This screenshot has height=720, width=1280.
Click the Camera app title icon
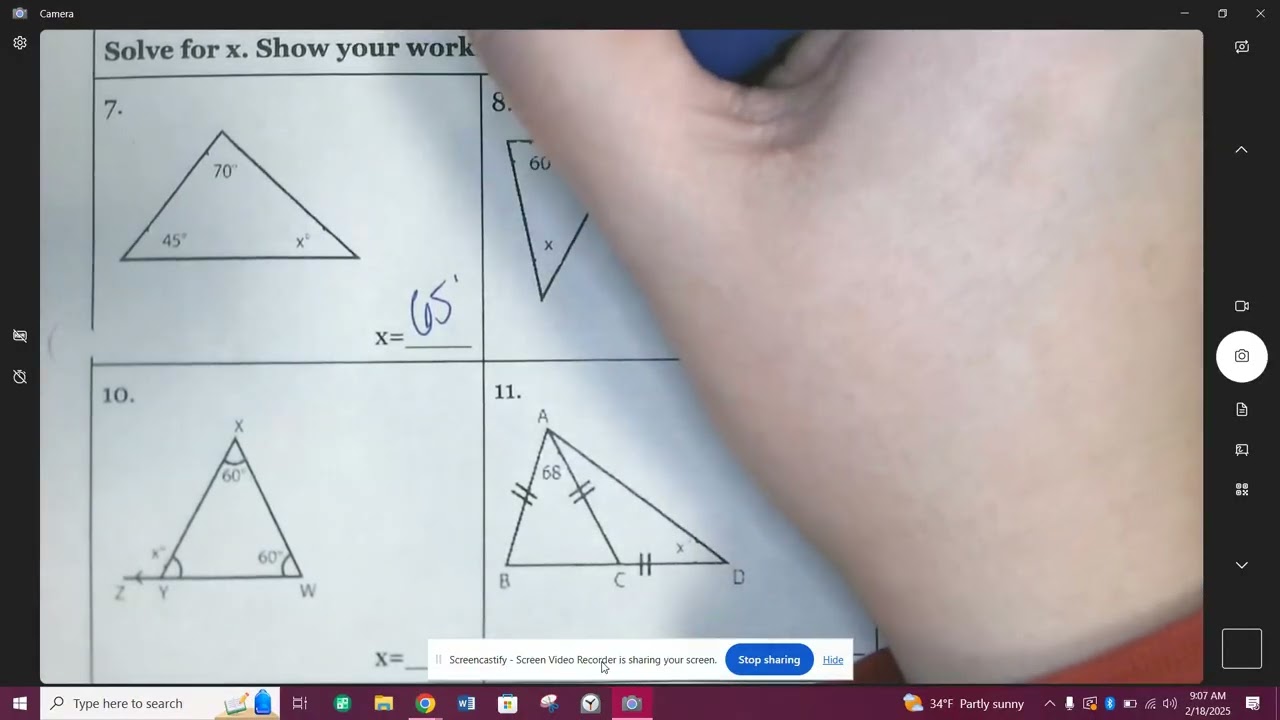(x=19, y=13)
